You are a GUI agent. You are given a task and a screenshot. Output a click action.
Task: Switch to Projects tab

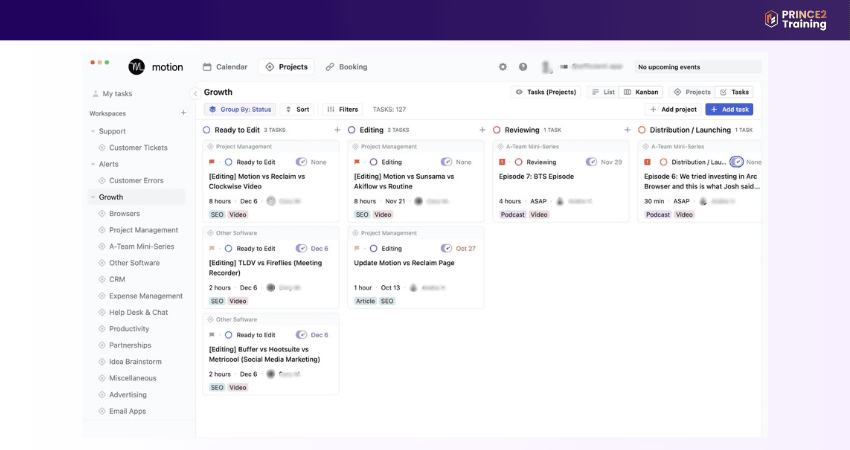[287, 67]
